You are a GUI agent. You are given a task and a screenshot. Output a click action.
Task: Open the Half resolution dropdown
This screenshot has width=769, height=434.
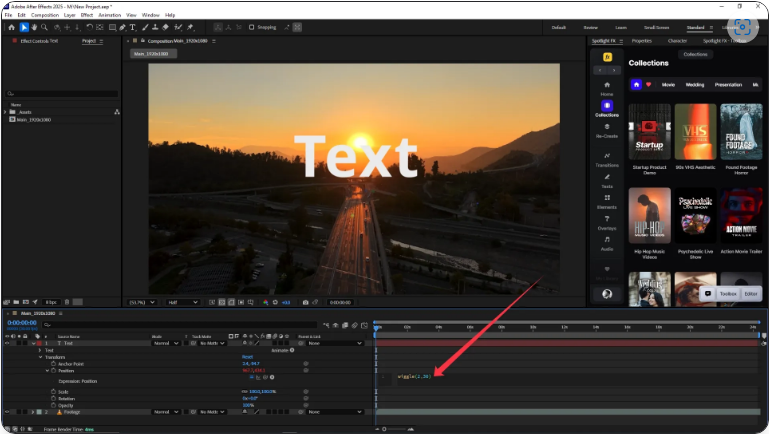(x=182, y=303)
